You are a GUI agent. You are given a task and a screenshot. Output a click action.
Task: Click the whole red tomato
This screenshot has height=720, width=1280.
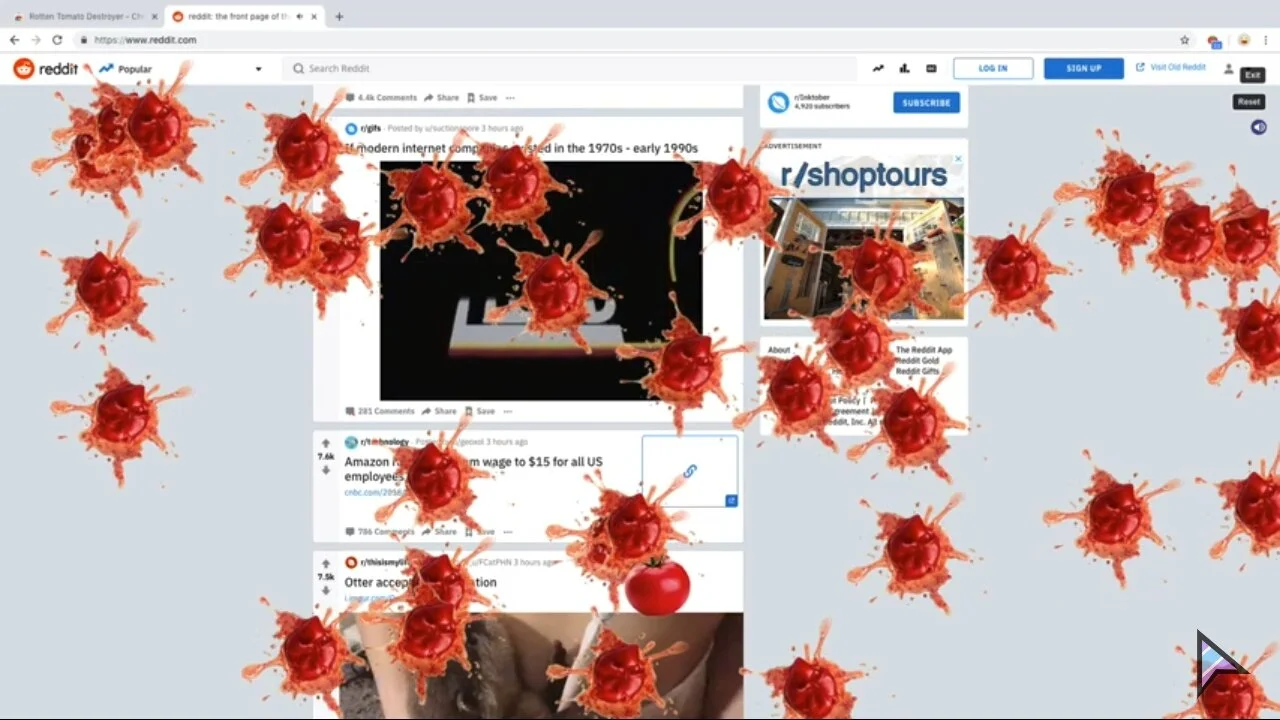[657, 585]
